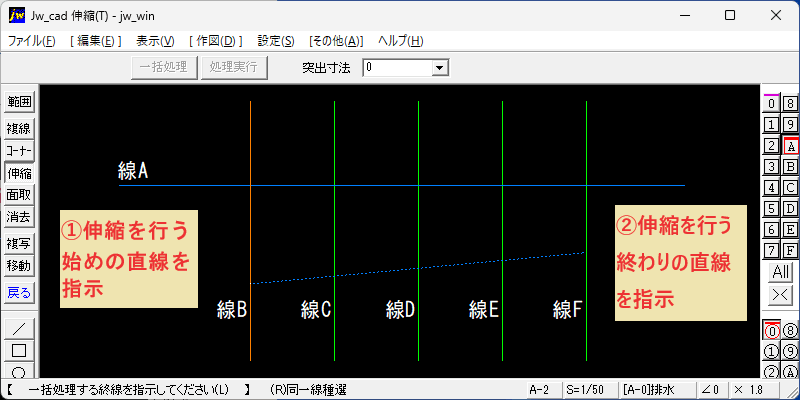800x400 pixels.
Task: Toggle layer F square button
Action: pyautogui.click(x=790, y=251)
